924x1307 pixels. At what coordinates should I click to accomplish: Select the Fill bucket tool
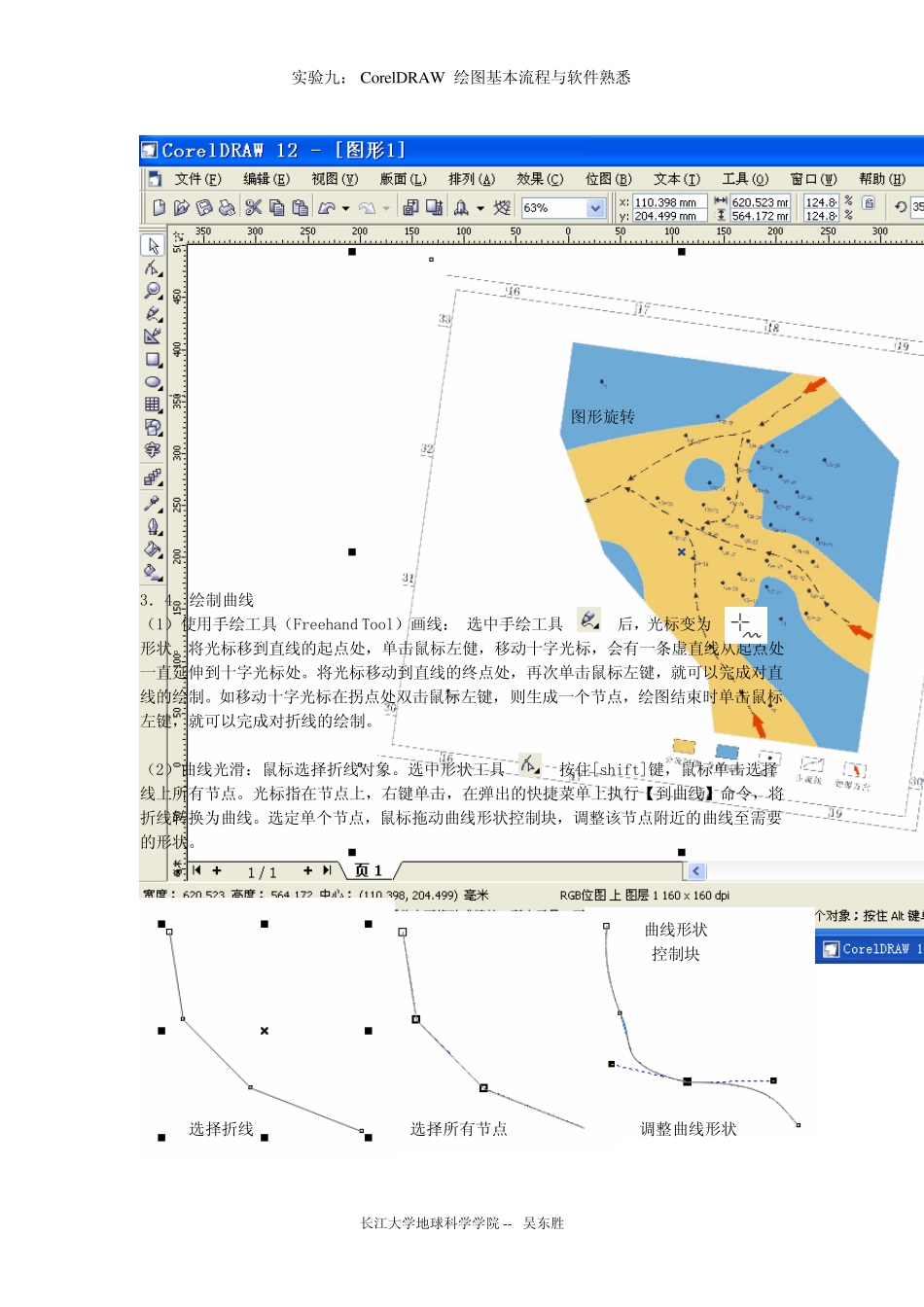153,549
